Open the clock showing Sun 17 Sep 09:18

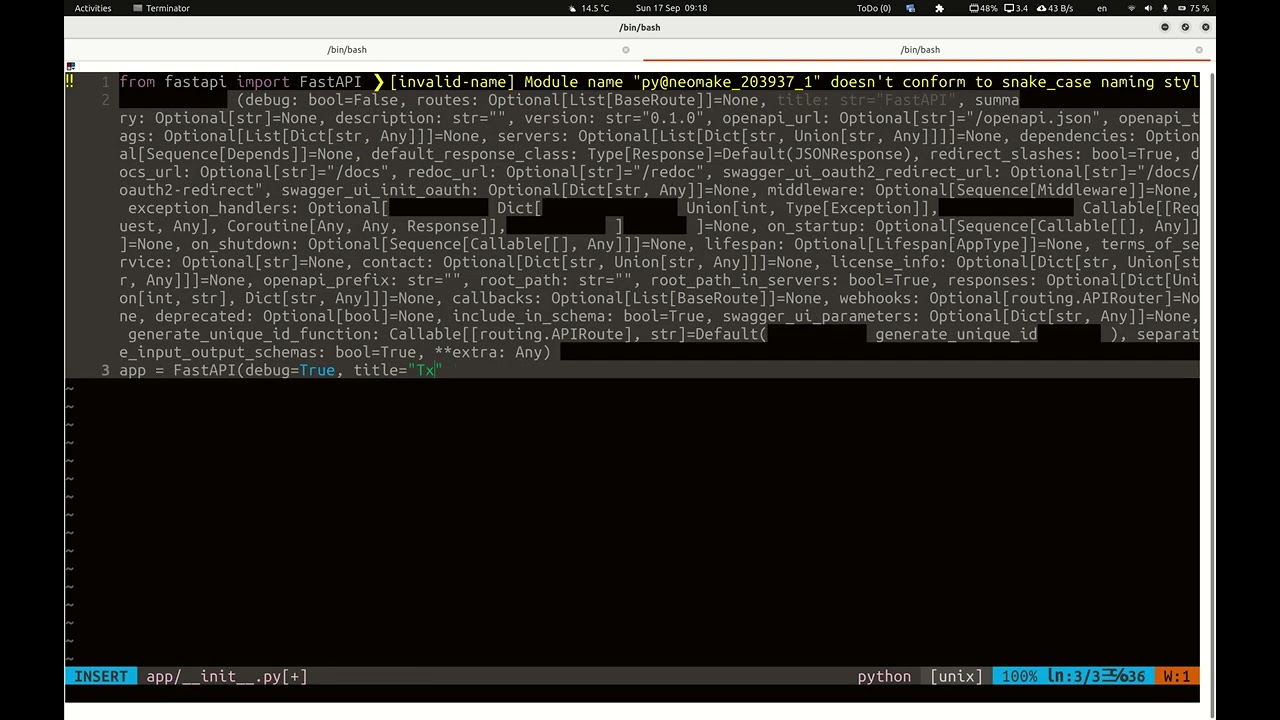pyautogui.click(x=672, y=8)
